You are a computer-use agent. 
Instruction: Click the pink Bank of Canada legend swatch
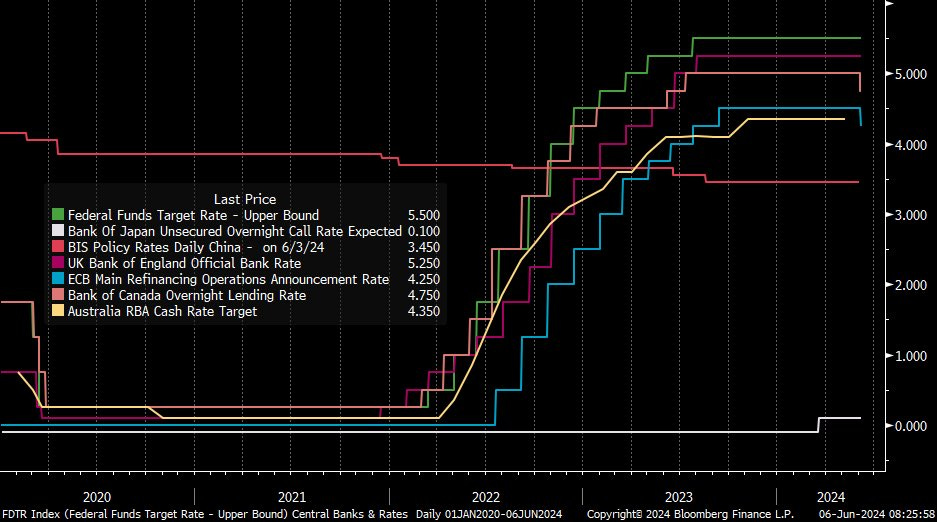[x=57, y=295]
